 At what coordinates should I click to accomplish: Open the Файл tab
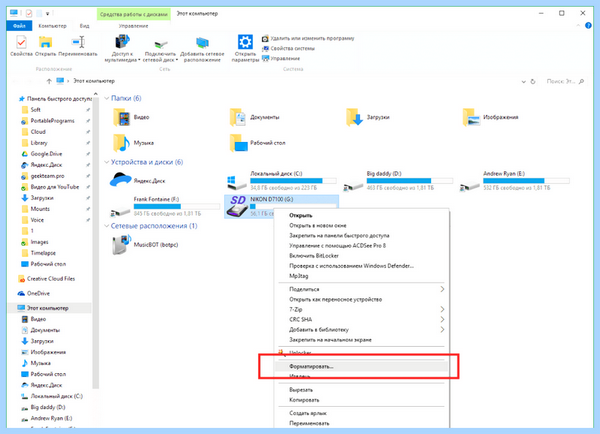click(x=19, y=26)
